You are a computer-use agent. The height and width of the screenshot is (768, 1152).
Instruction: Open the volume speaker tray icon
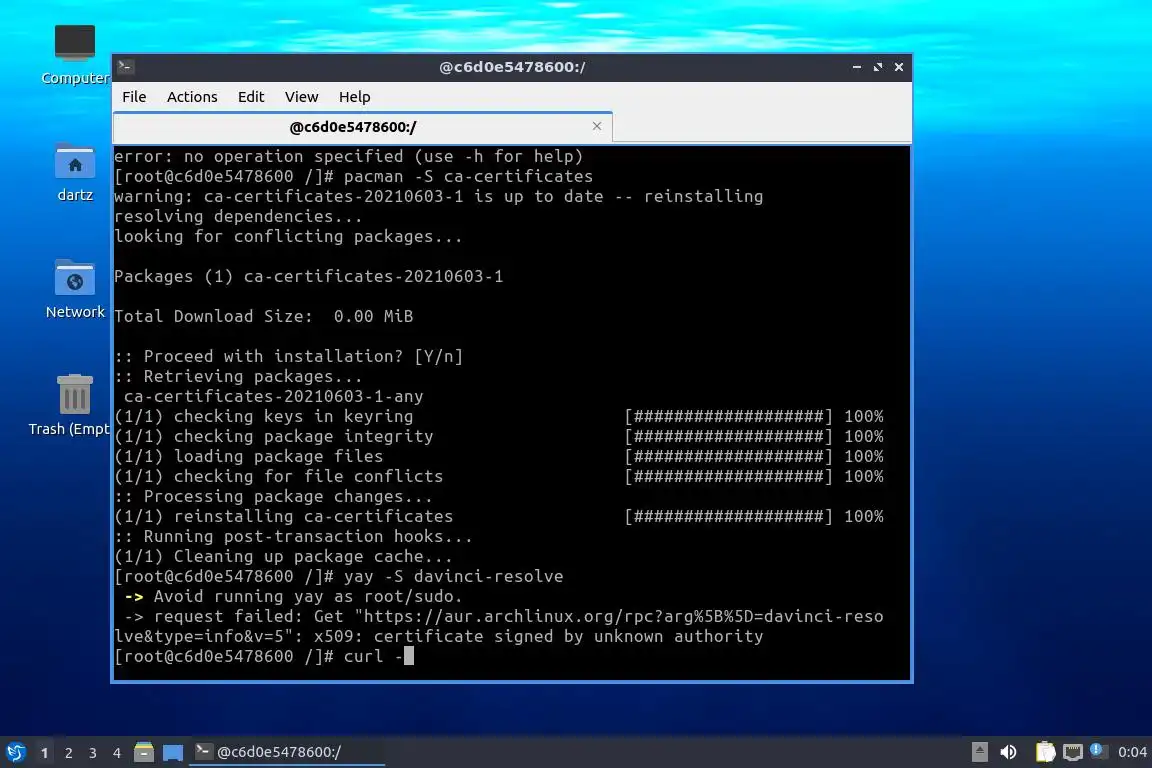pos(1009,752)
